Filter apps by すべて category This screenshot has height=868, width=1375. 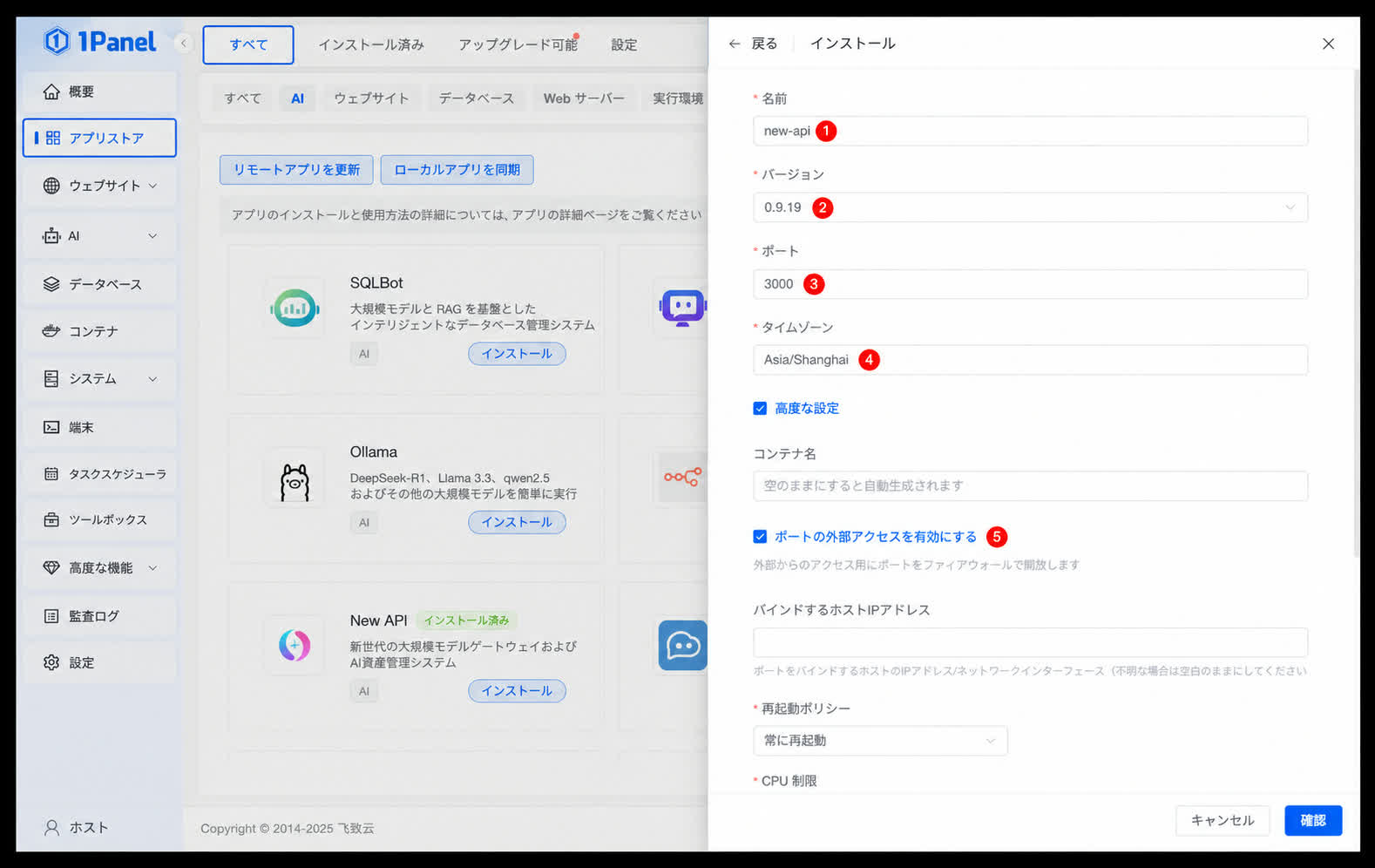pyautogui.click(x=242, y=98)
